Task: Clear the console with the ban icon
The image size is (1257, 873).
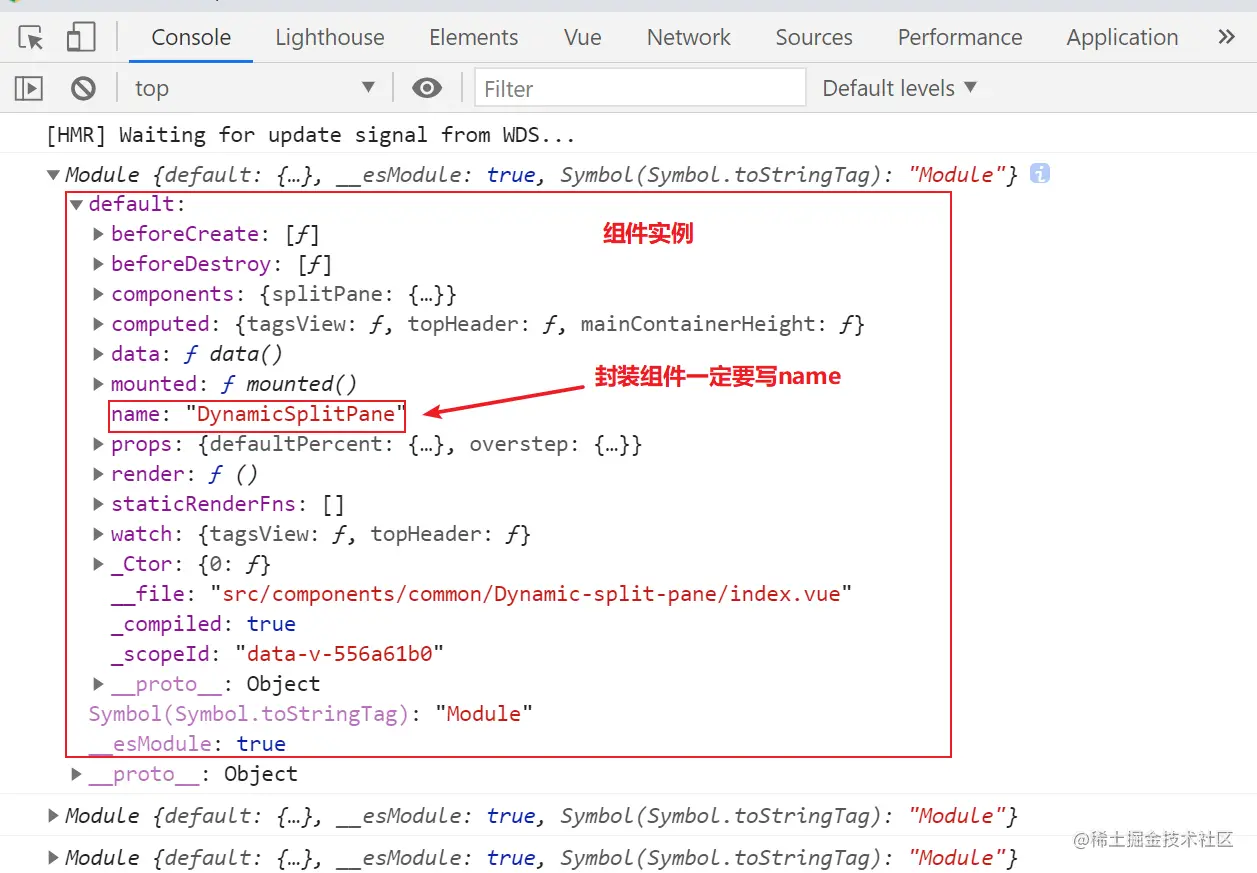Action: click(x=83, y=88)
